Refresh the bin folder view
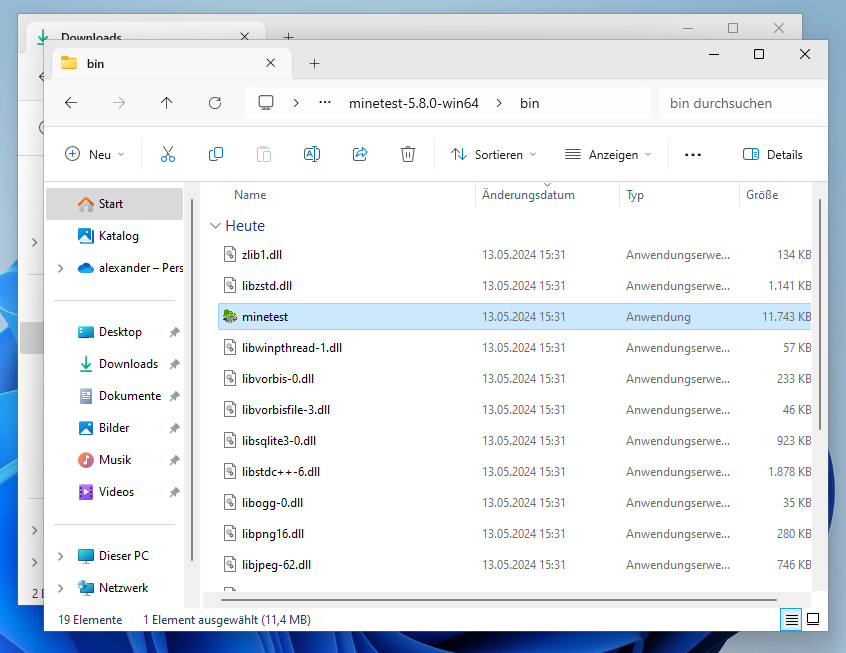This screenshot has width=846, height=653. [215, 103]
